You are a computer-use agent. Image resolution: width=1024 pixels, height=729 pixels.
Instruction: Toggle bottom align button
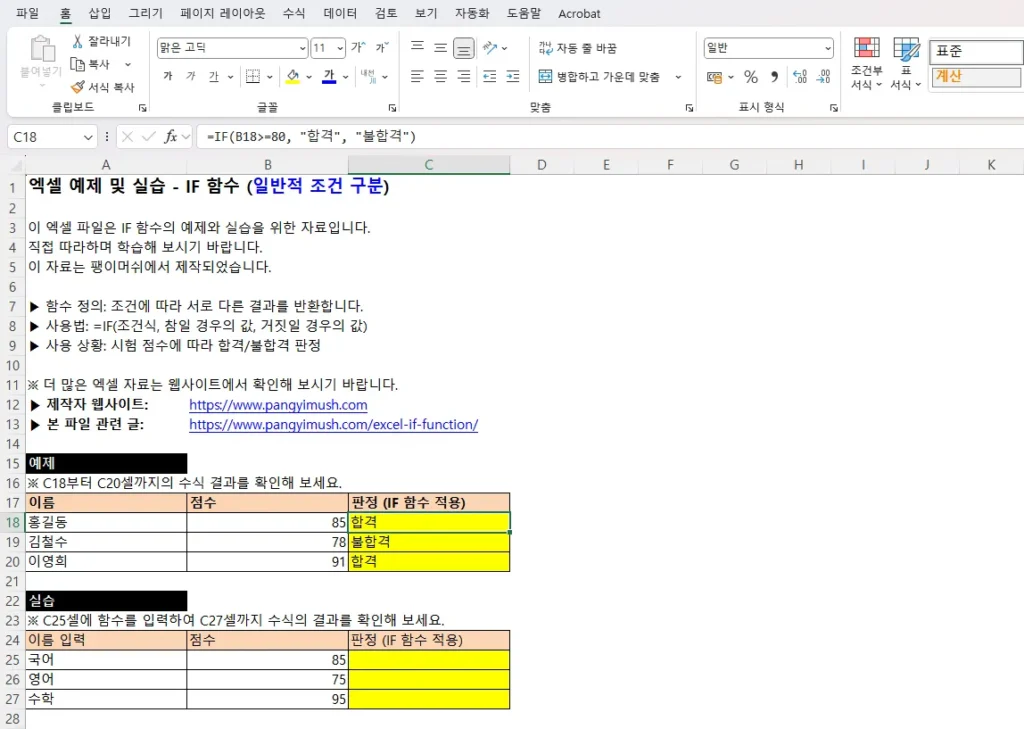pos(463,48)
